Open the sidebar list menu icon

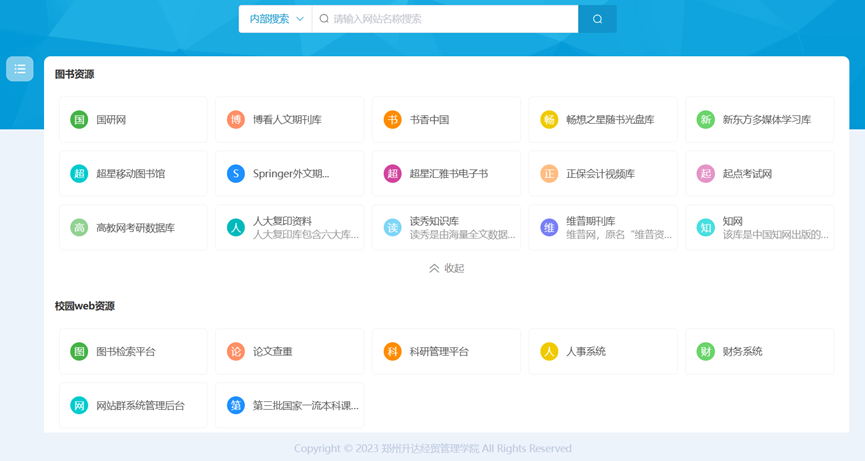tap(20, 69)
